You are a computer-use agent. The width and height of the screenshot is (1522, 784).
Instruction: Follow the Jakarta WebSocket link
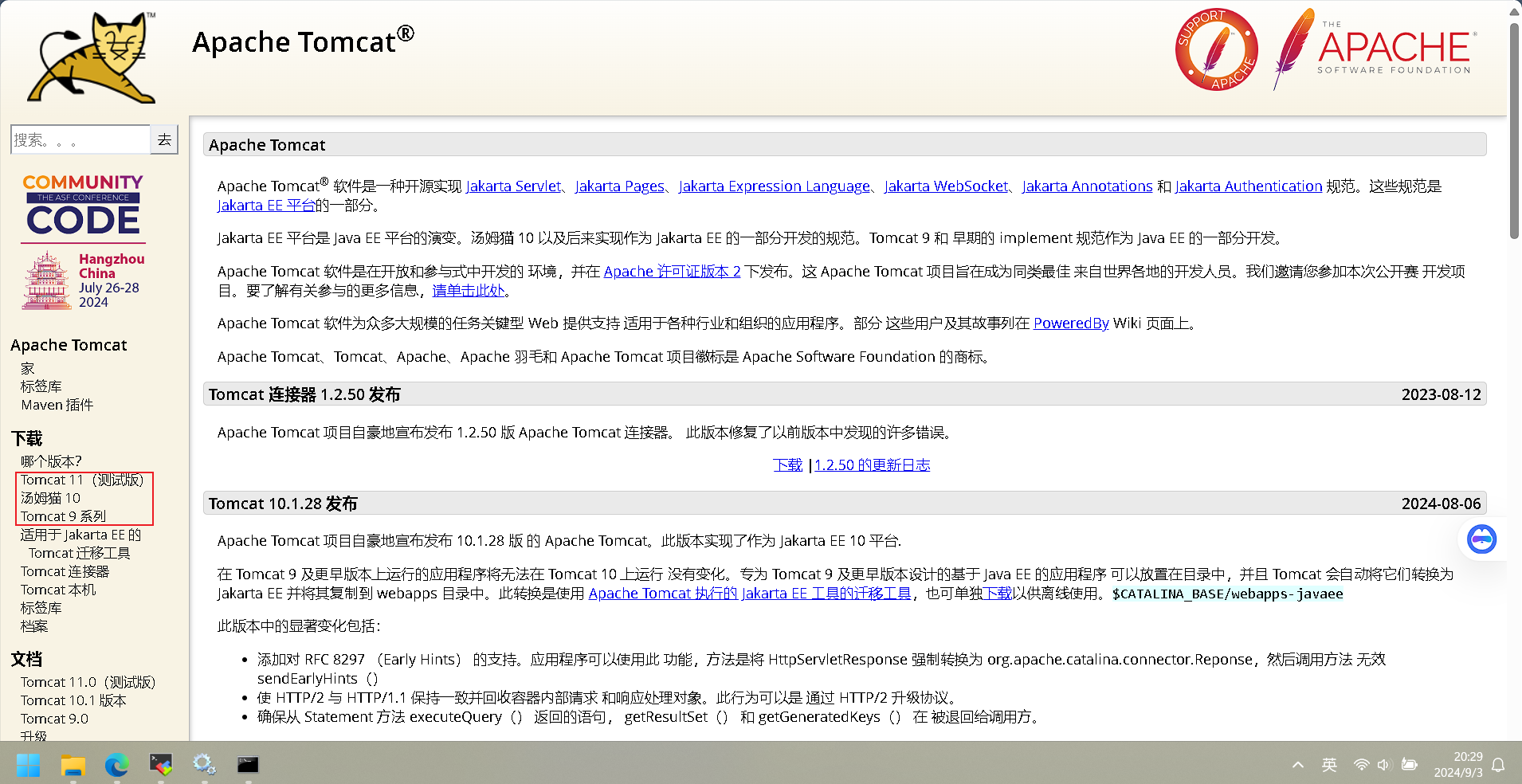click(x=946, y=186)
